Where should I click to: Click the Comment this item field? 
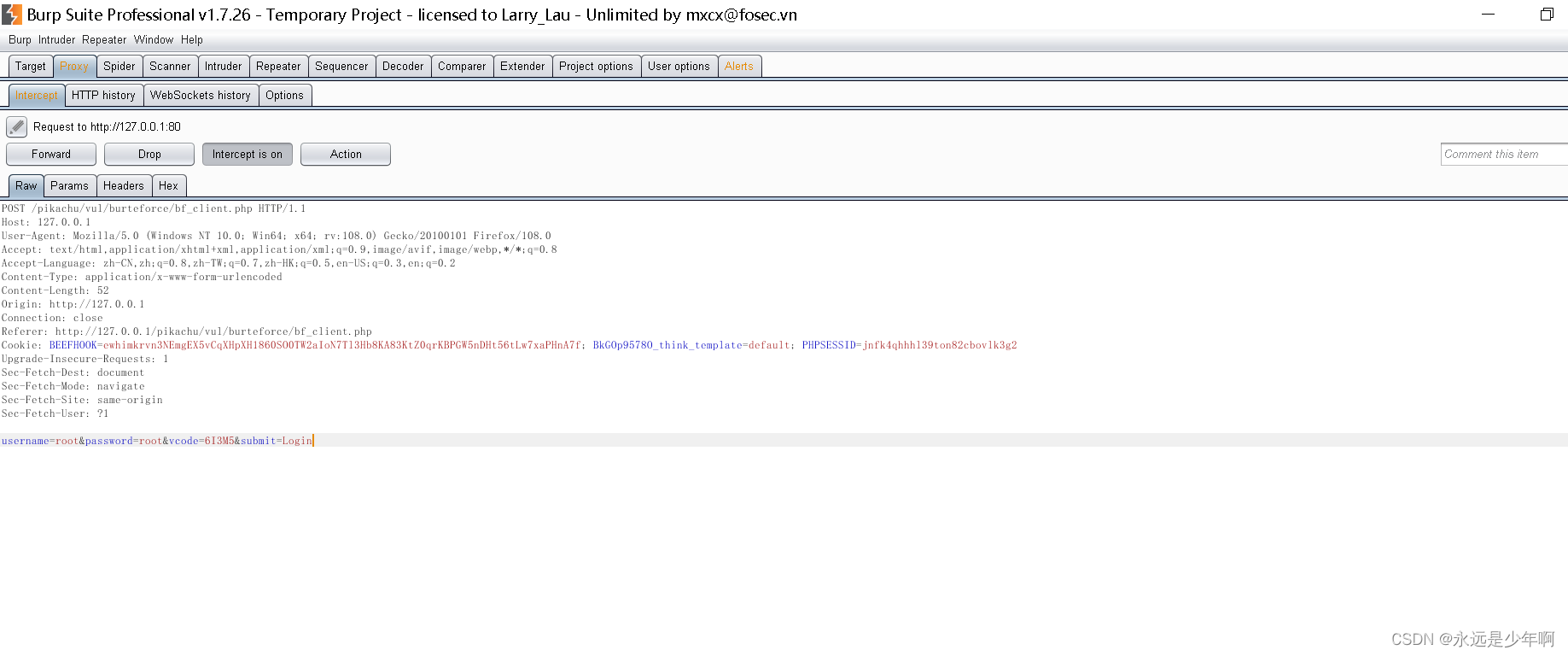coord(1504,155)
